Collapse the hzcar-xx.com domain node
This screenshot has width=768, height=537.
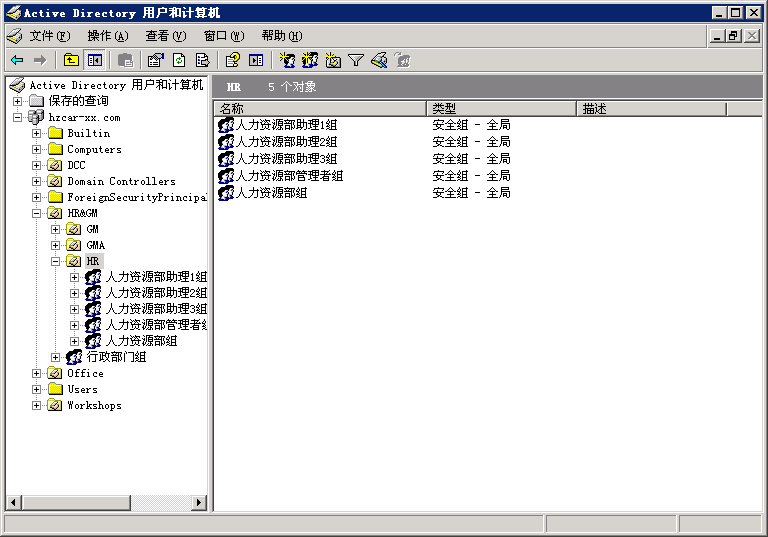coord(18,117)
